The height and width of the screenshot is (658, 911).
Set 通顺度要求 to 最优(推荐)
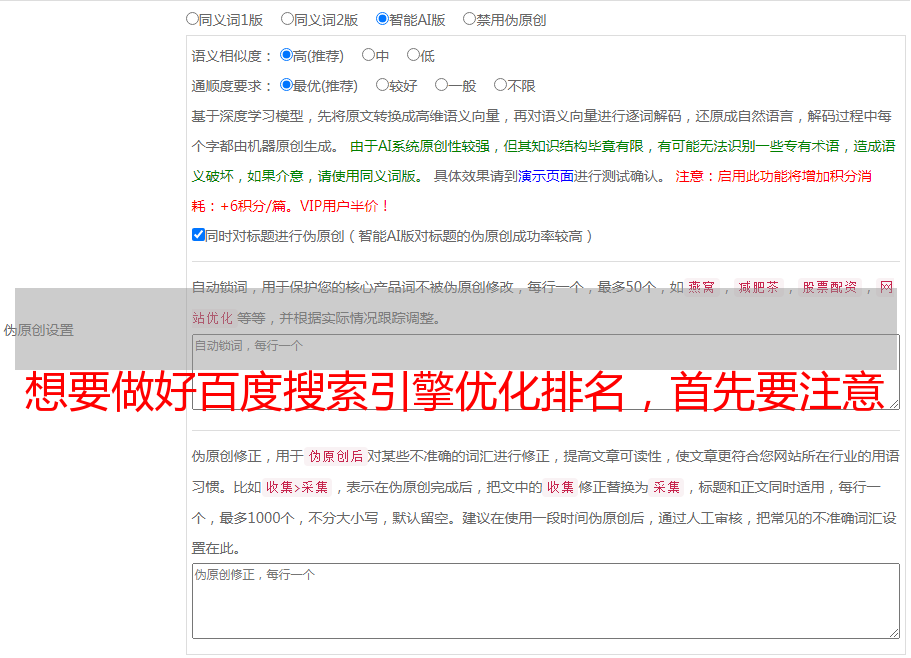click(286, 85)
